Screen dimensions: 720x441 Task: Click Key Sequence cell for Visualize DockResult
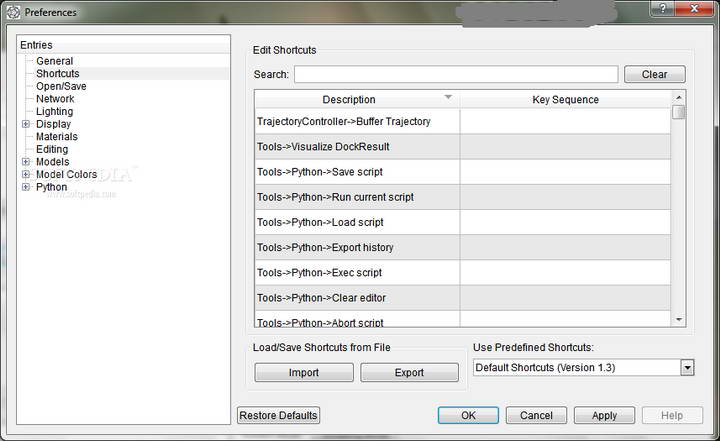click(565, 147)
